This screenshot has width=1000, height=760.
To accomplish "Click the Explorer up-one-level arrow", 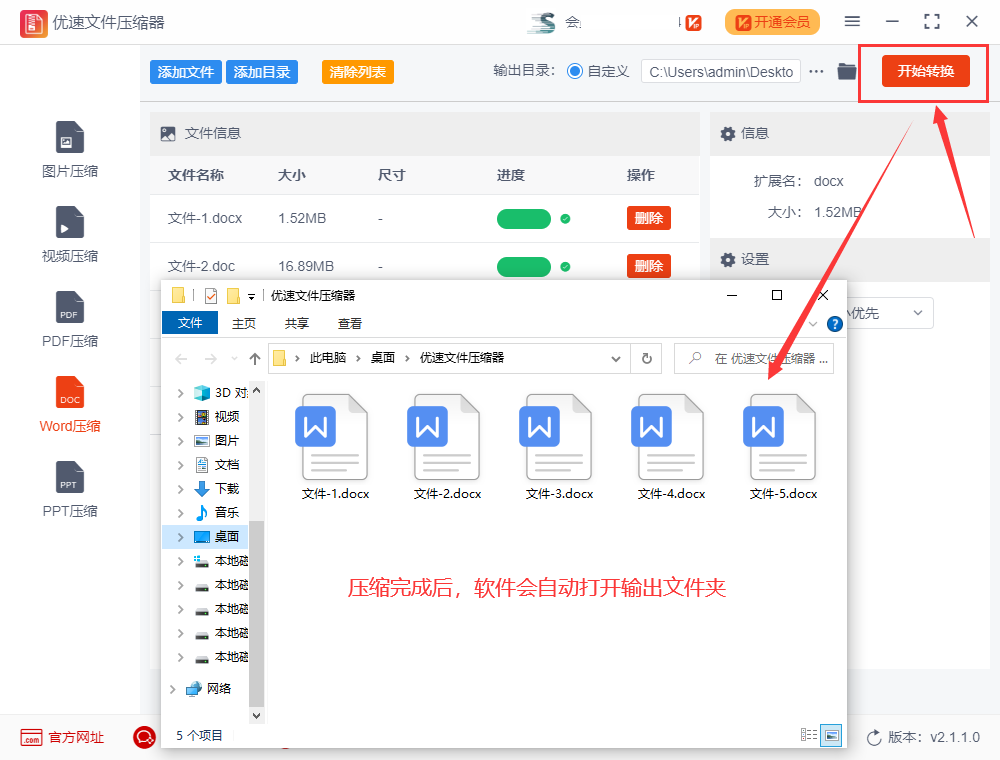I will point(255,359).
